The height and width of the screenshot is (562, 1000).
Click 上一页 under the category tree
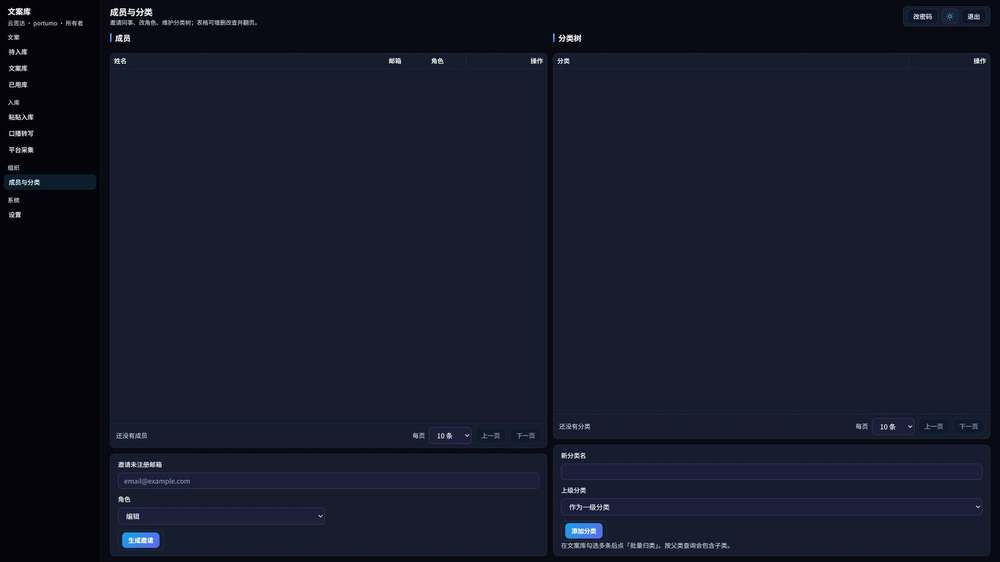pos(934,427)
